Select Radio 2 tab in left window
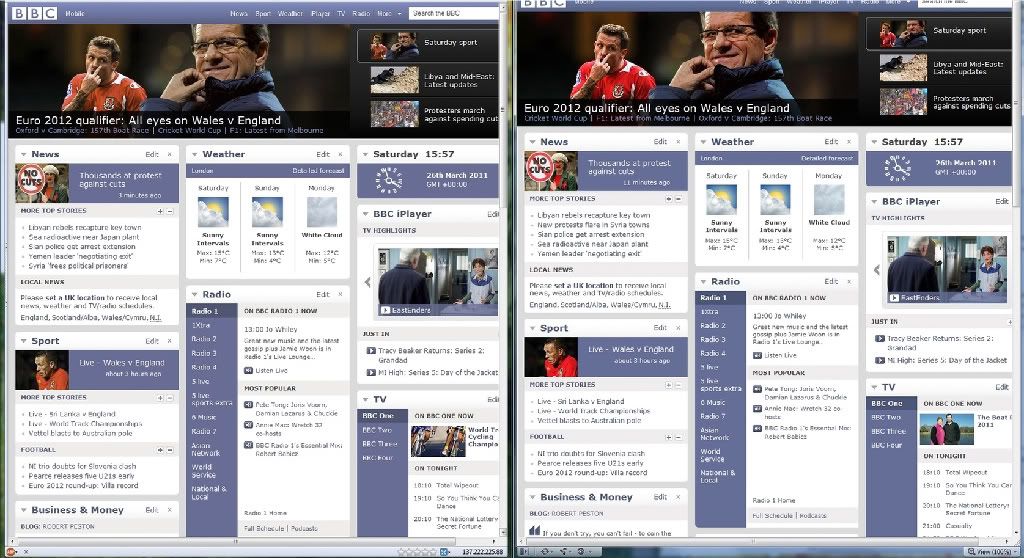 (x=204, y=339)
